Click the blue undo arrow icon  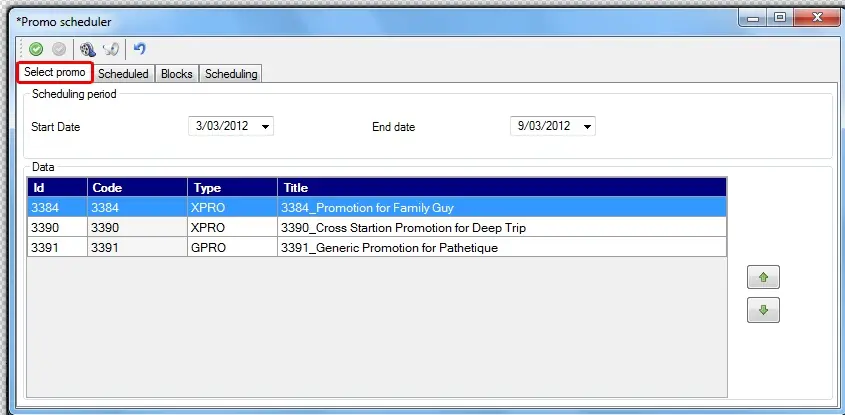click(140, 48)
